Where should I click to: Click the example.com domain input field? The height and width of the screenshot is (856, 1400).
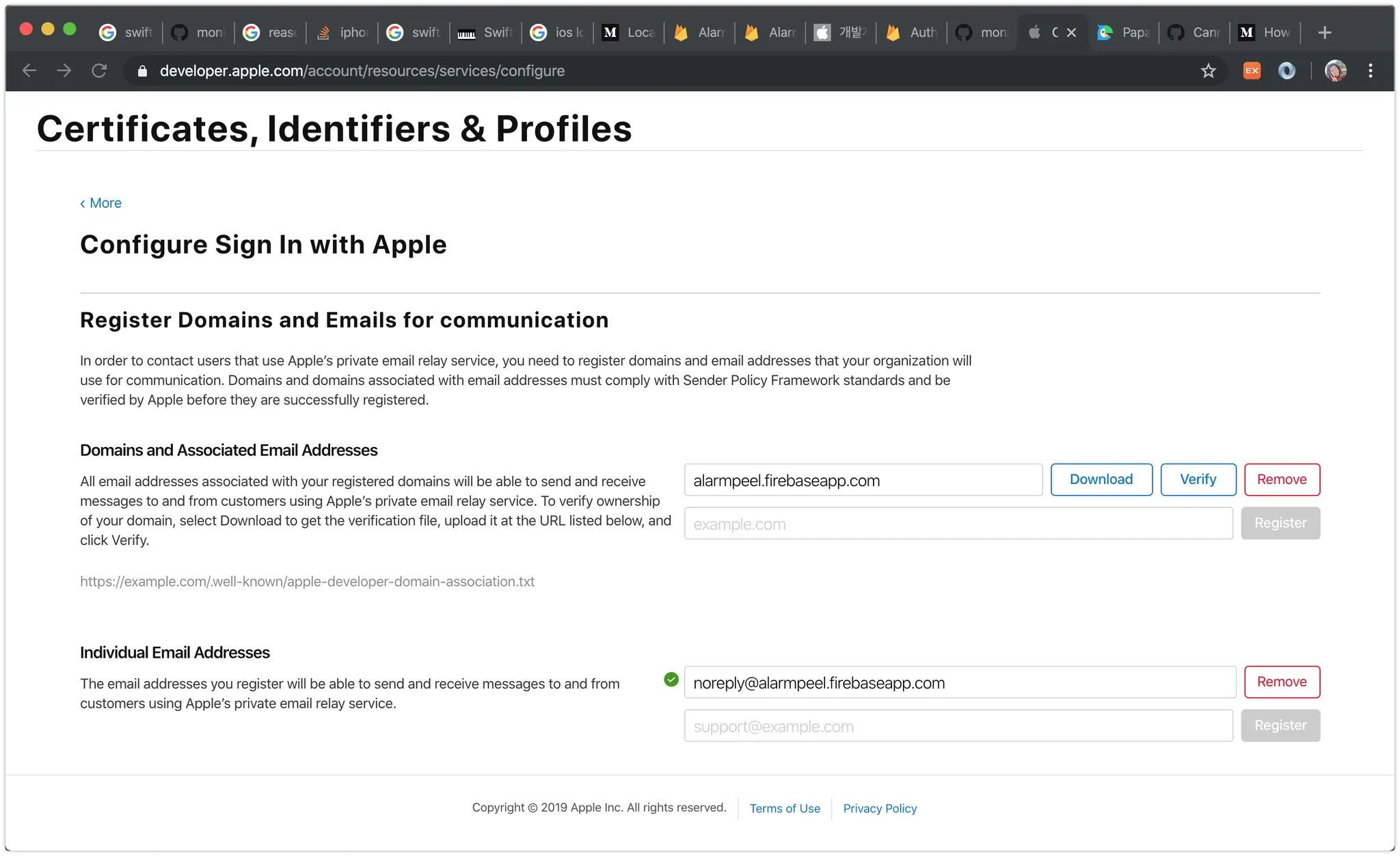pyautogui.click(x=958, y=524)
